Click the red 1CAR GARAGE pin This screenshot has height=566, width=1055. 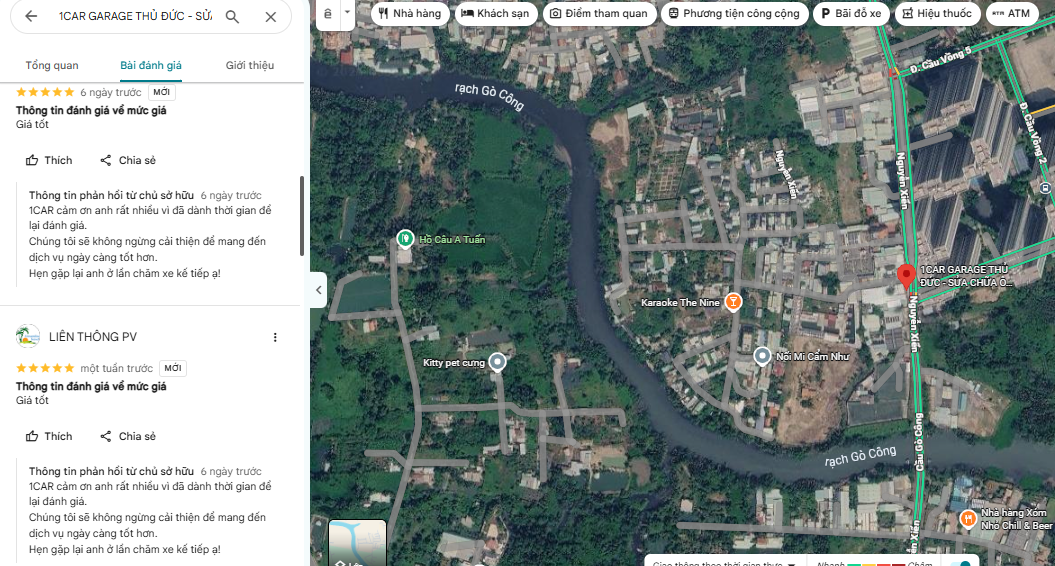coord(906,276)
